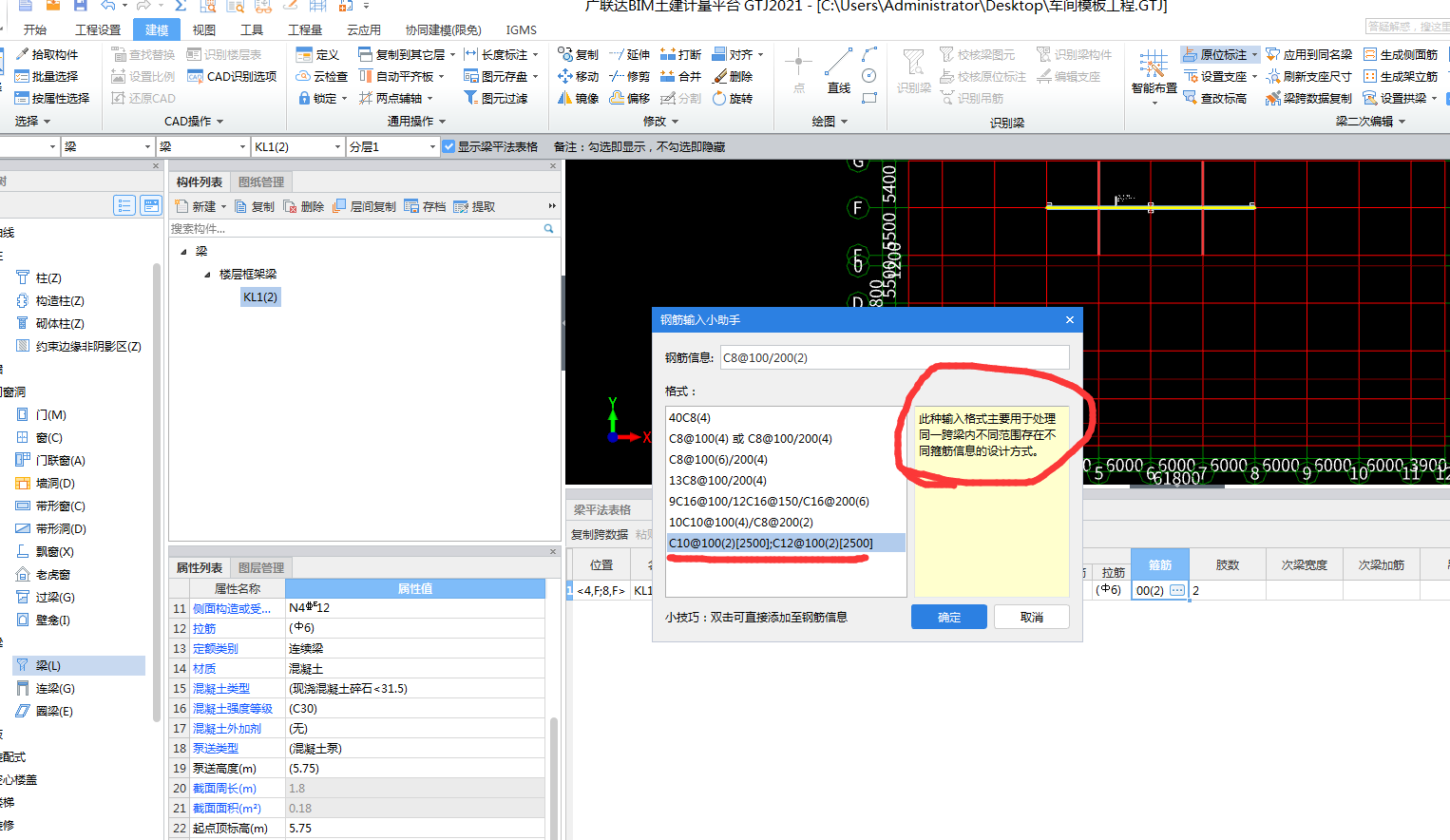1450x840 pixels.
Task: Click the 钢筋信息 input field
Action: click(894, 357)
